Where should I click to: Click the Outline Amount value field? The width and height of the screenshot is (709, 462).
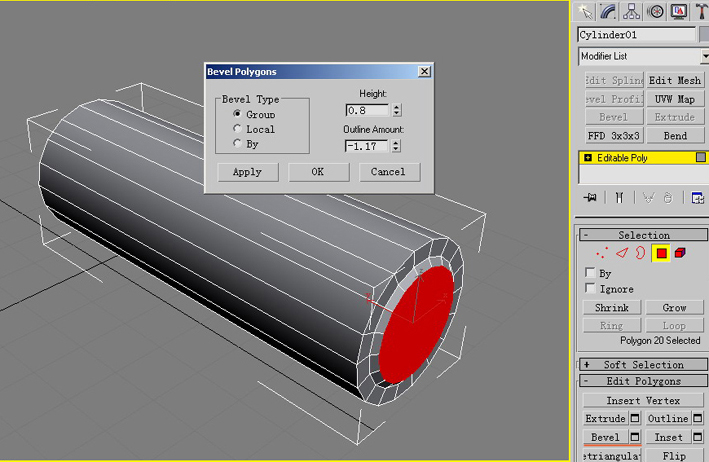coord(367,146)
